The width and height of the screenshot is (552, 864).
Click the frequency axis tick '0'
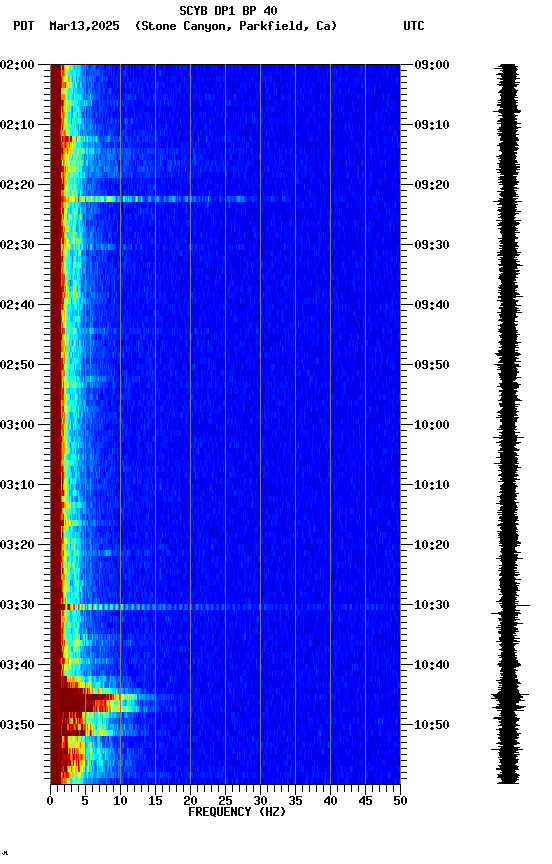[50, 801]
